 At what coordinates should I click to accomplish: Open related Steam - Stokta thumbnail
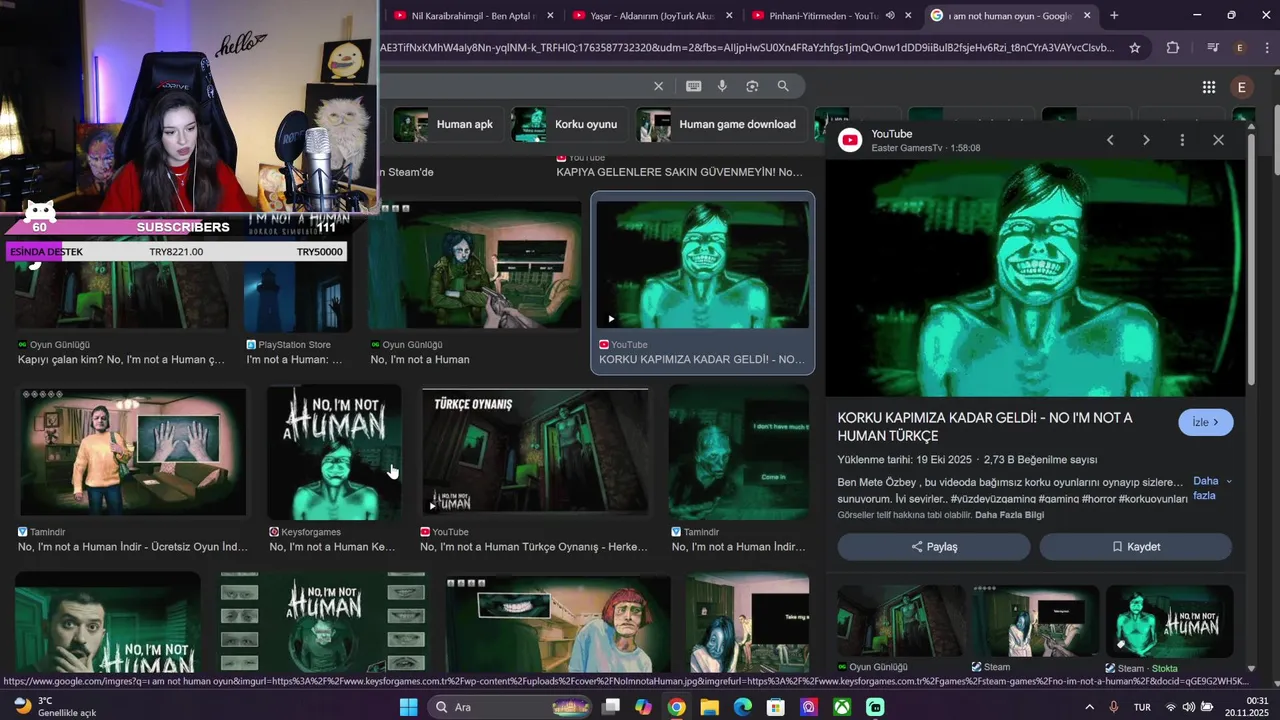[1169, 621]
